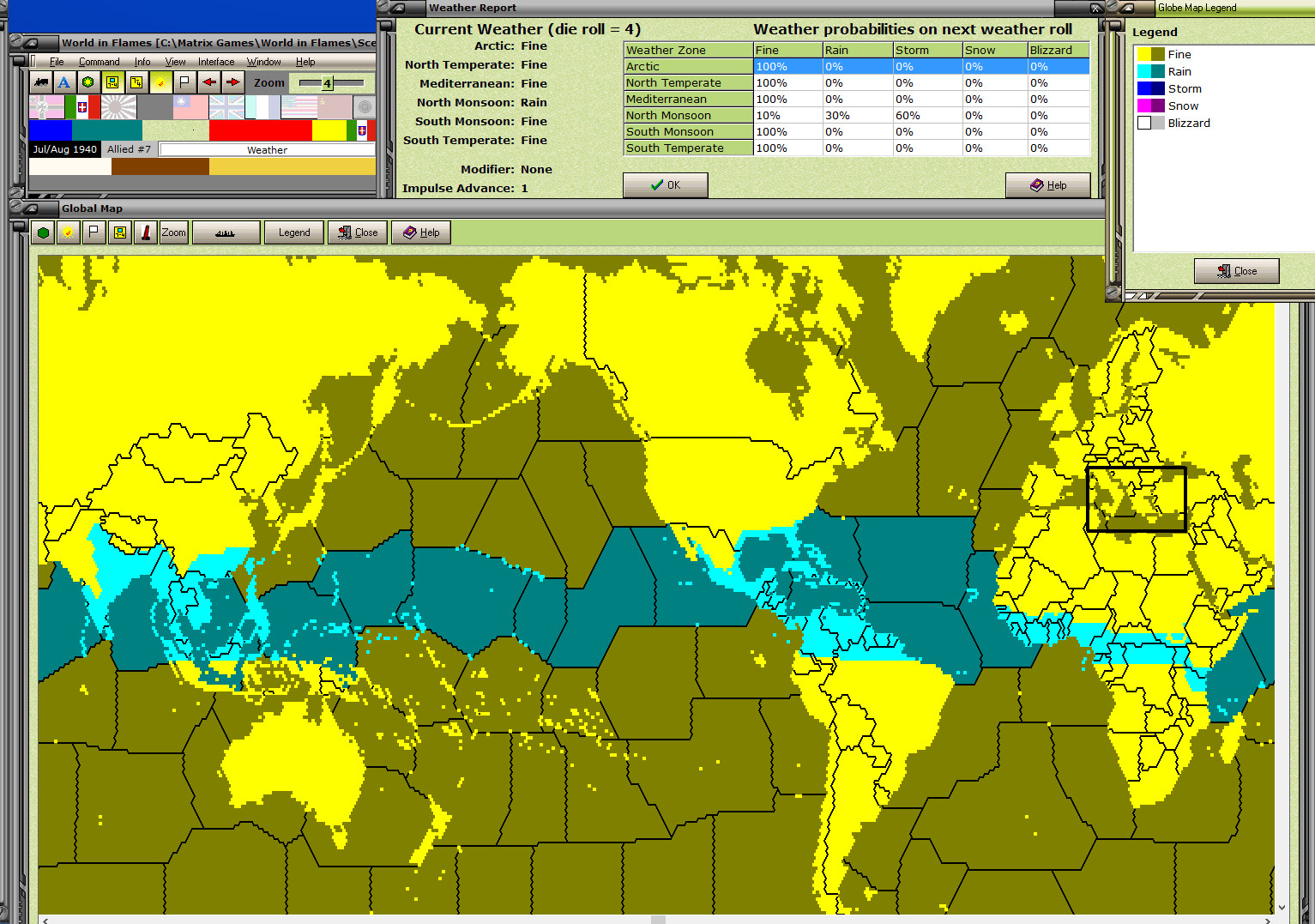This screenshot has width=1315, height=924.
Task: Open the Interface menu
Action: [216, 62]
